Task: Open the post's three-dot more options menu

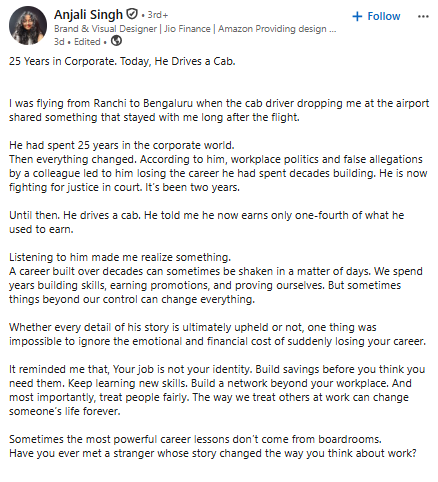Action: [423, 16]
